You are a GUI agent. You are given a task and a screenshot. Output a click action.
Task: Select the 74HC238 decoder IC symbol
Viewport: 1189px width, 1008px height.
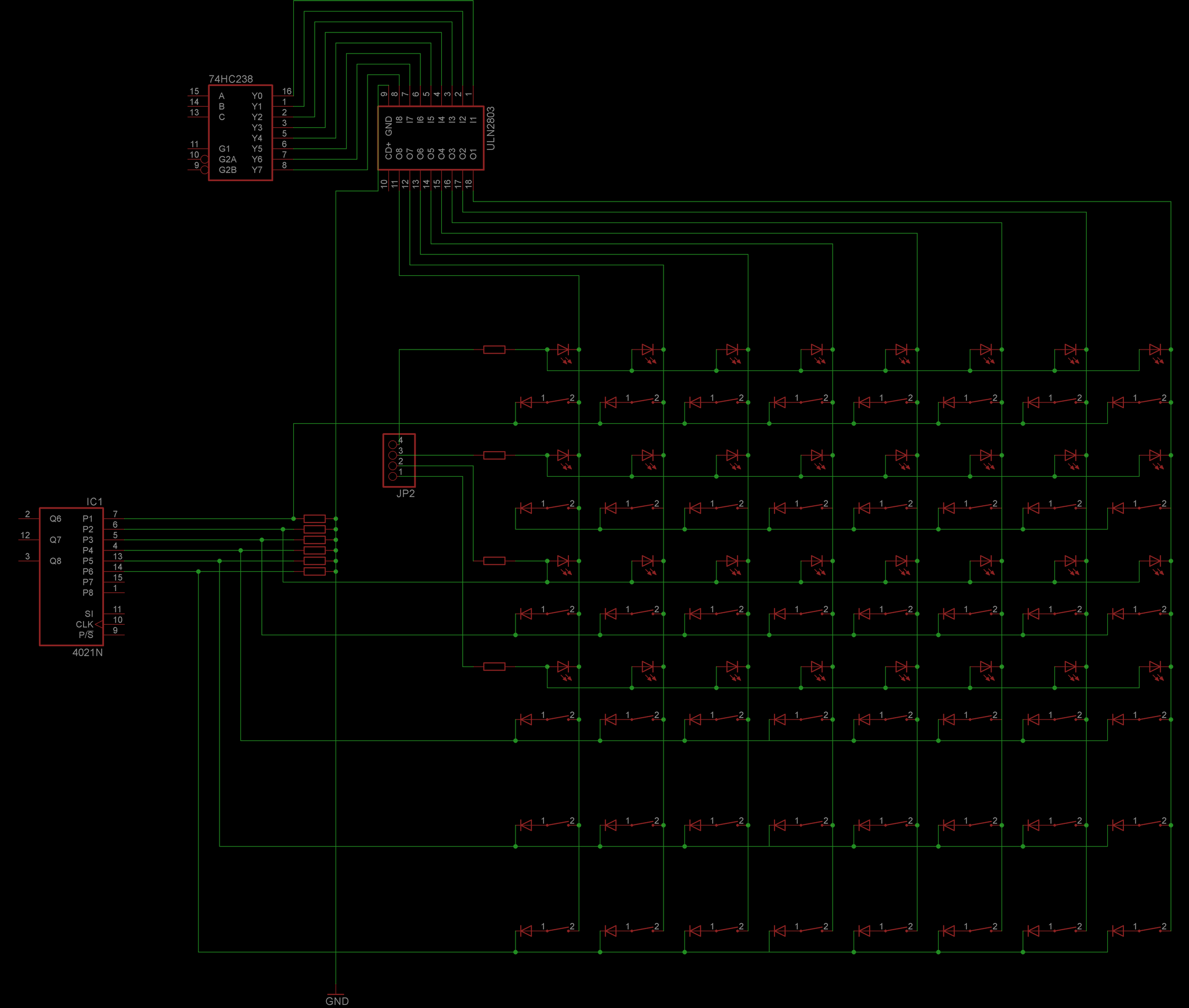[x=240, y=134]
